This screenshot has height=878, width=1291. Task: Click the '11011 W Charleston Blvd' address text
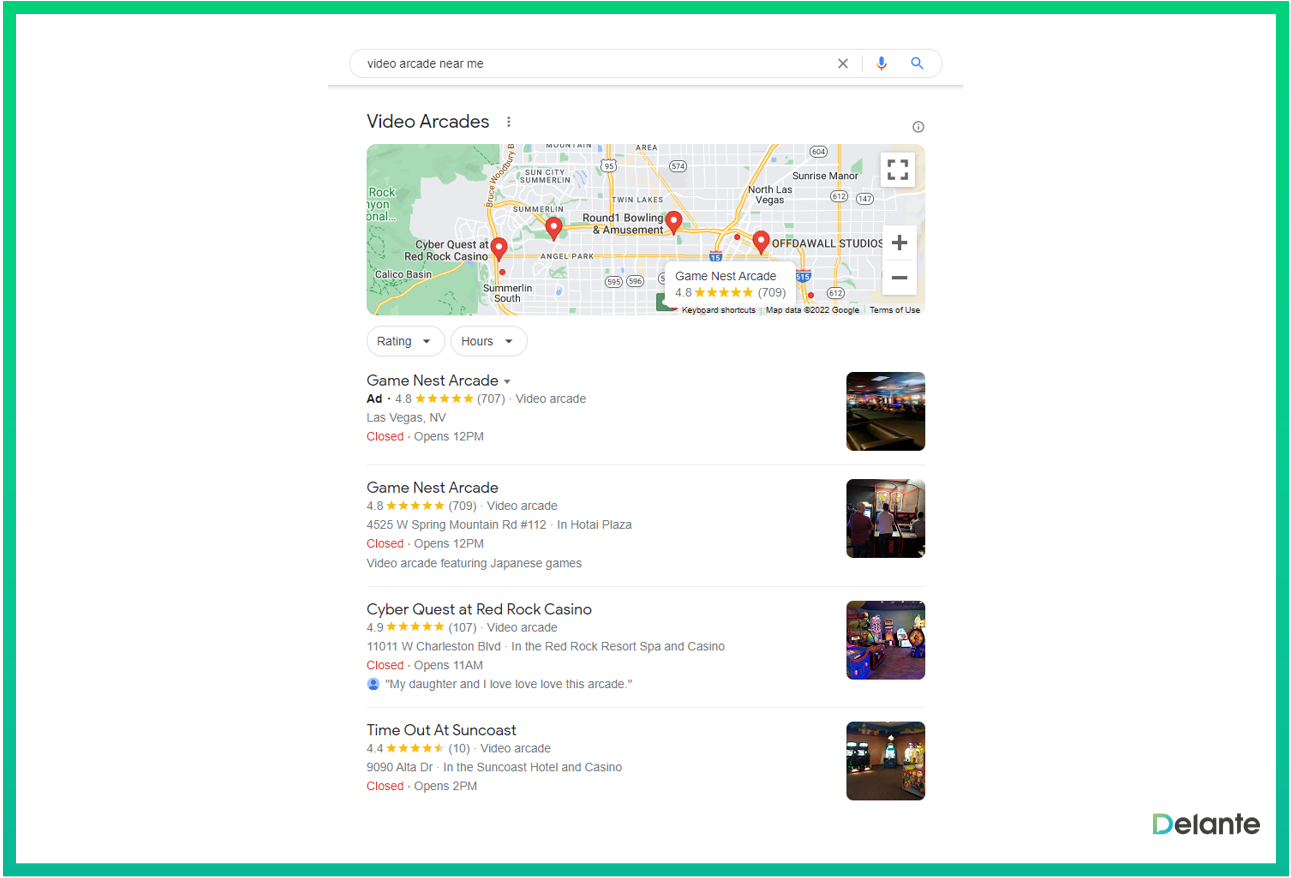point(434,646)
